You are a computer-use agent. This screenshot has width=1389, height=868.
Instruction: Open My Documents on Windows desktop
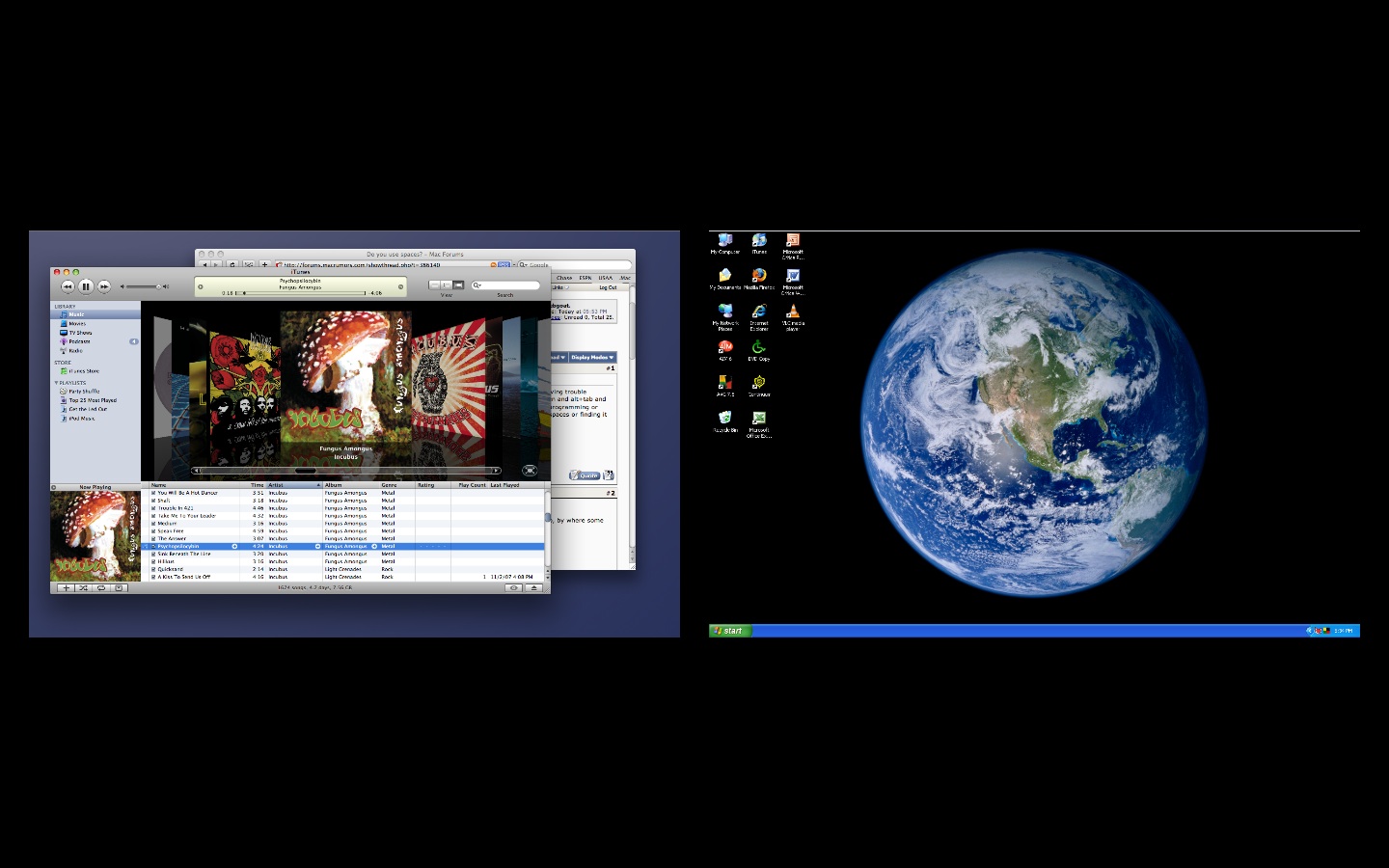pyautogui.click(x=725, y=279)
